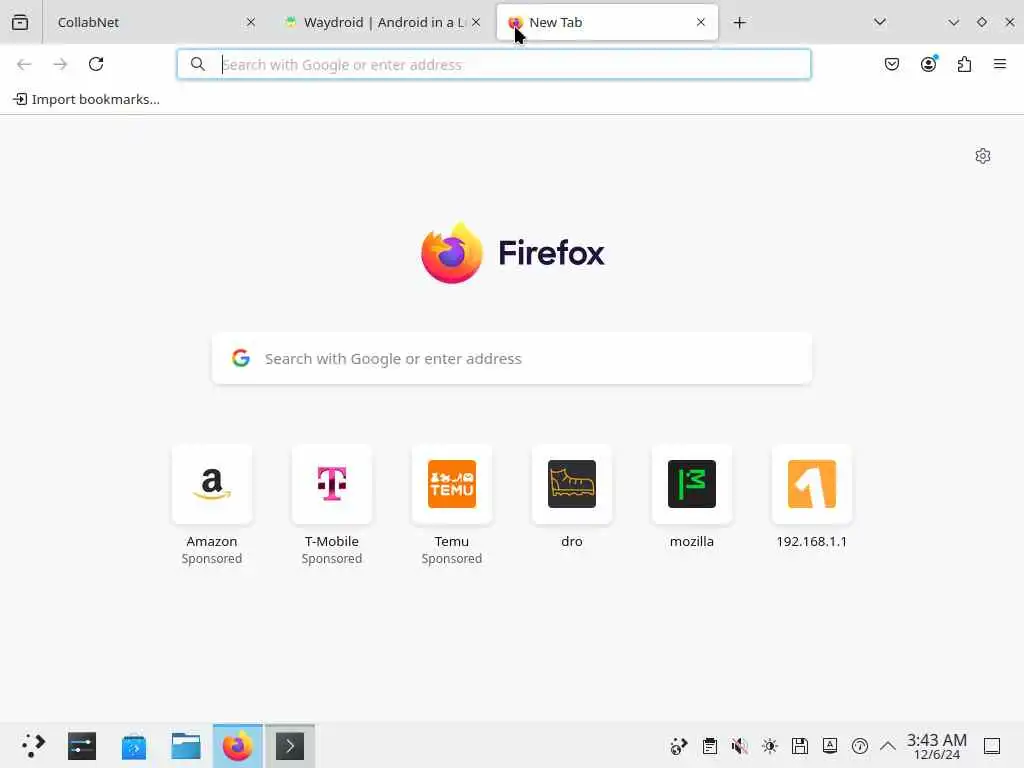The width and height of the screenshot is (1024, 768).
Task: Maximize the Firefox window
Action: 982,22
